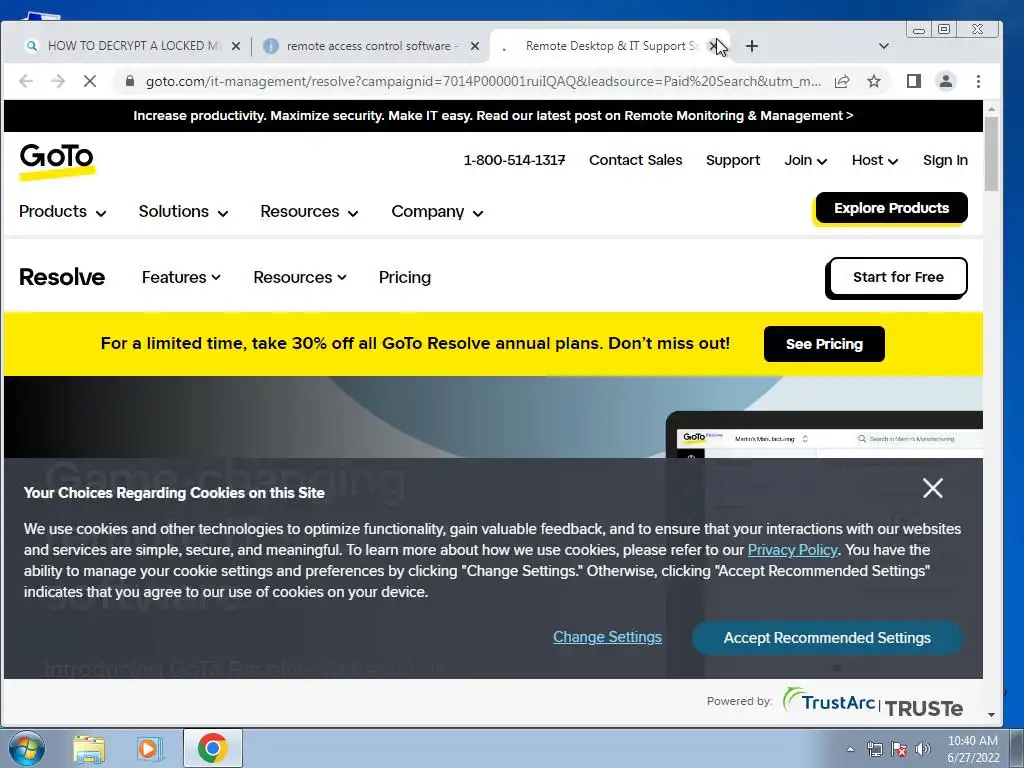Open Chrome's three-dot menu
This screenshot has height=768, width=1024.
click(978, 81)
